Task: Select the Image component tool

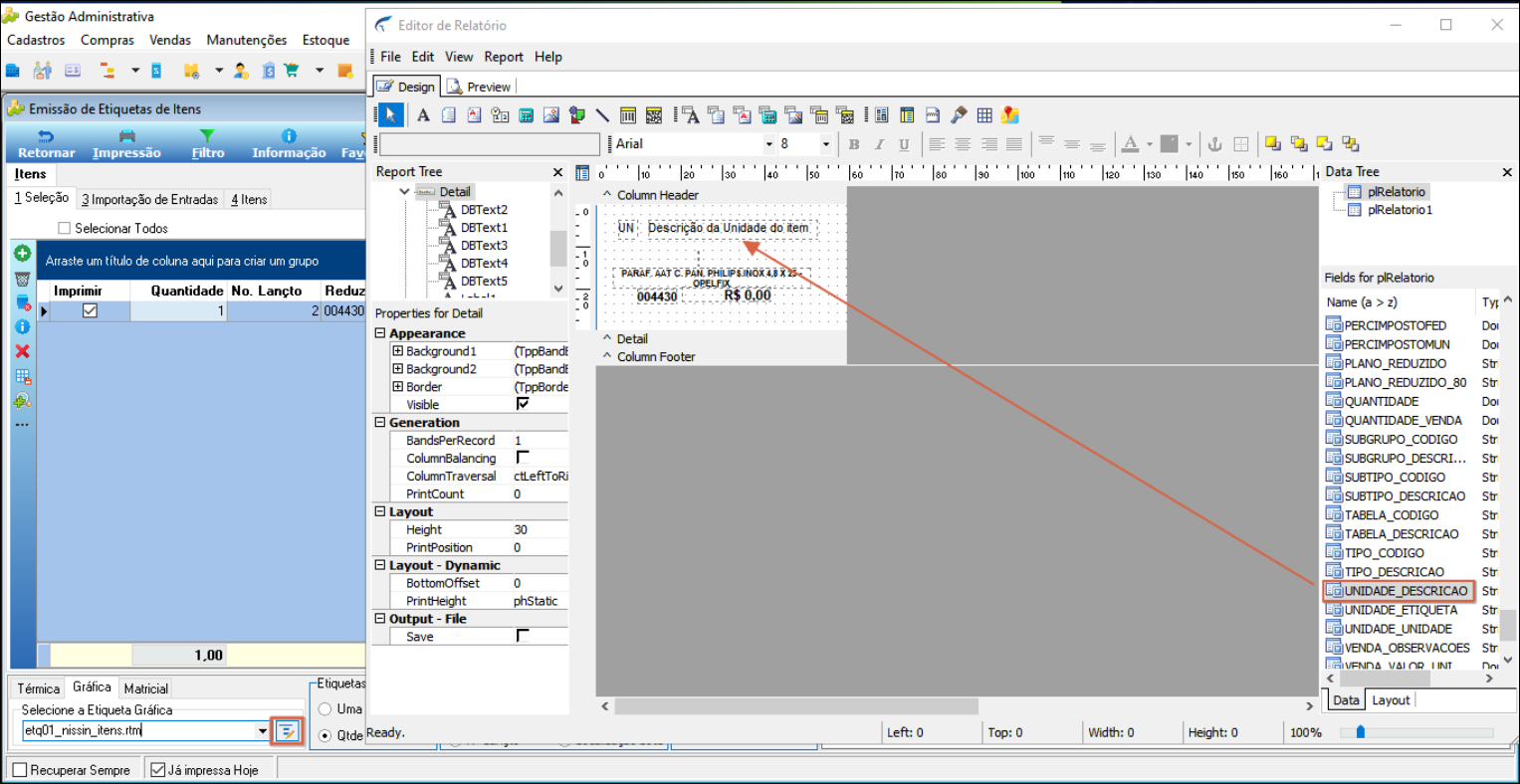Action: tap(551, 115)
